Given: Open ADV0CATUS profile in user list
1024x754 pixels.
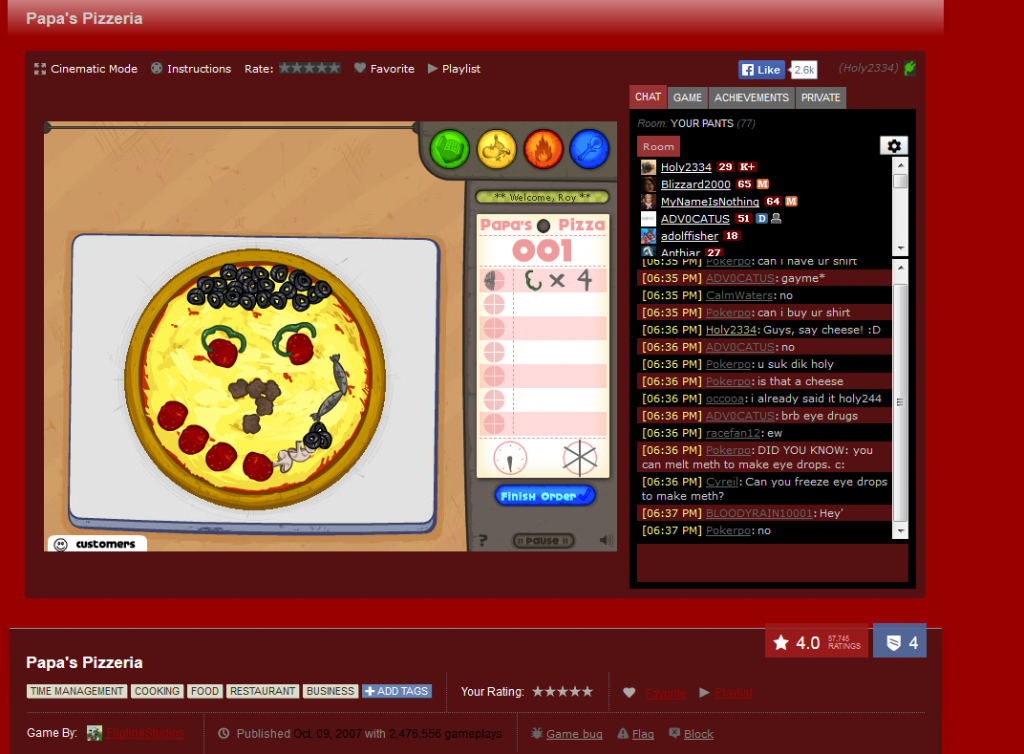Looking at the screenshot, I should (x=695, y=219).
